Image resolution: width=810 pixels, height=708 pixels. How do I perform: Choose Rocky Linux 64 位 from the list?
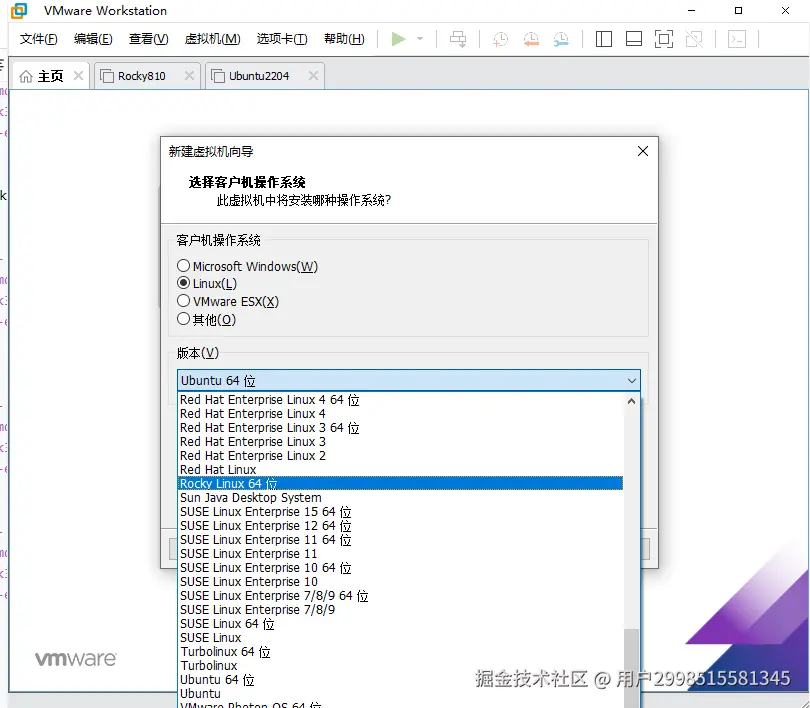(x=400, y=483)
